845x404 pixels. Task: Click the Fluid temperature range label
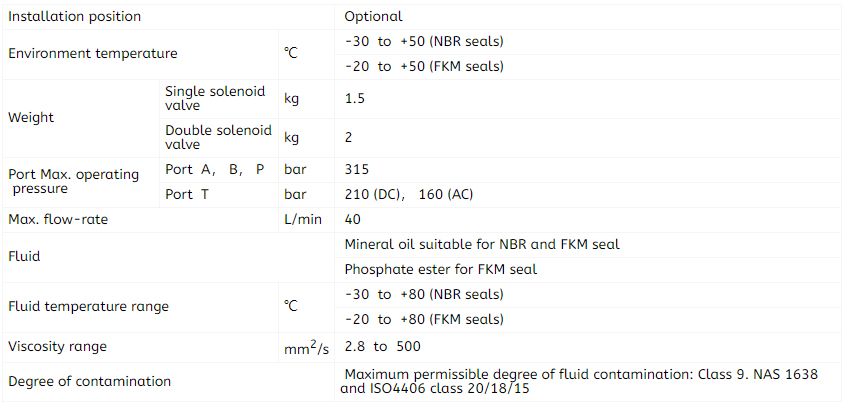point(88,307)
